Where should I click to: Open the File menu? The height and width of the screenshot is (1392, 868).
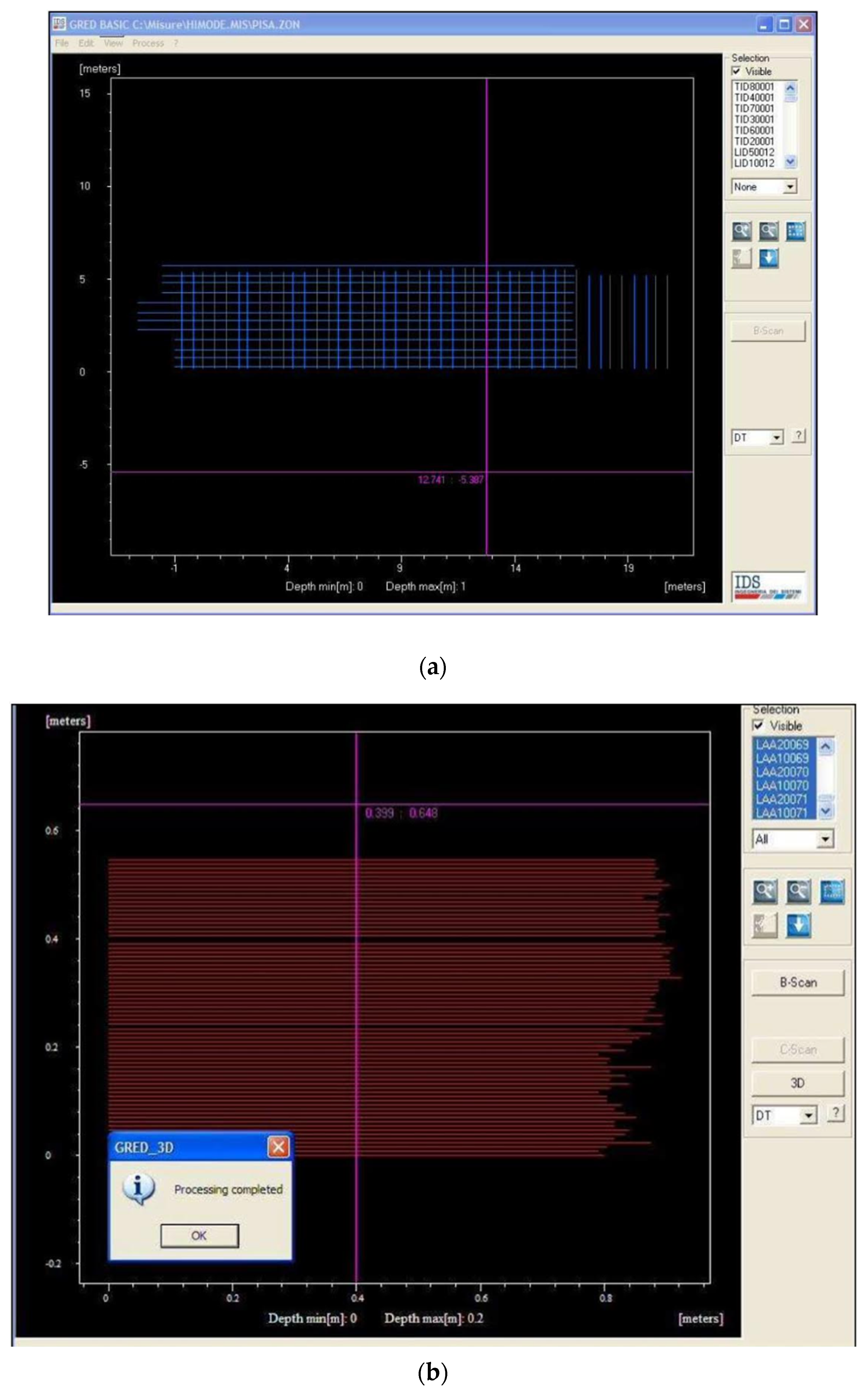tap(62, 43)
